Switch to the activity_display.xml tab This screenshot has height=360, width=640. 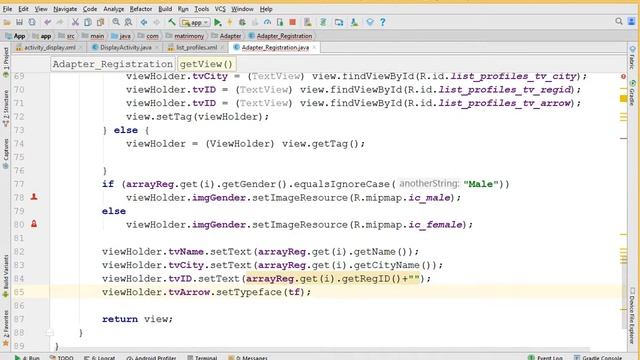(50, 48)
